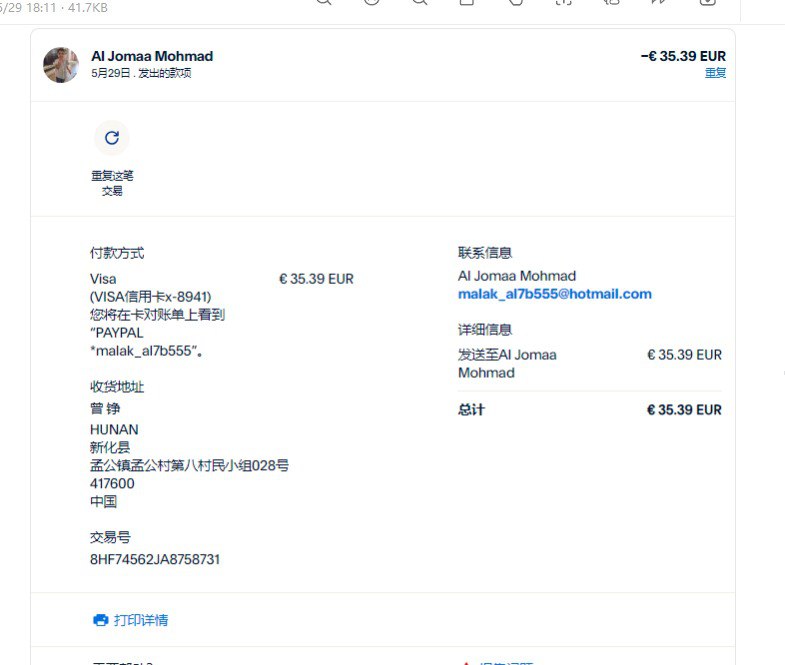Click the Al Jomaa Mohmad header name
The width and height of the screenshot is (785, 665).
(x=152, y=56)
